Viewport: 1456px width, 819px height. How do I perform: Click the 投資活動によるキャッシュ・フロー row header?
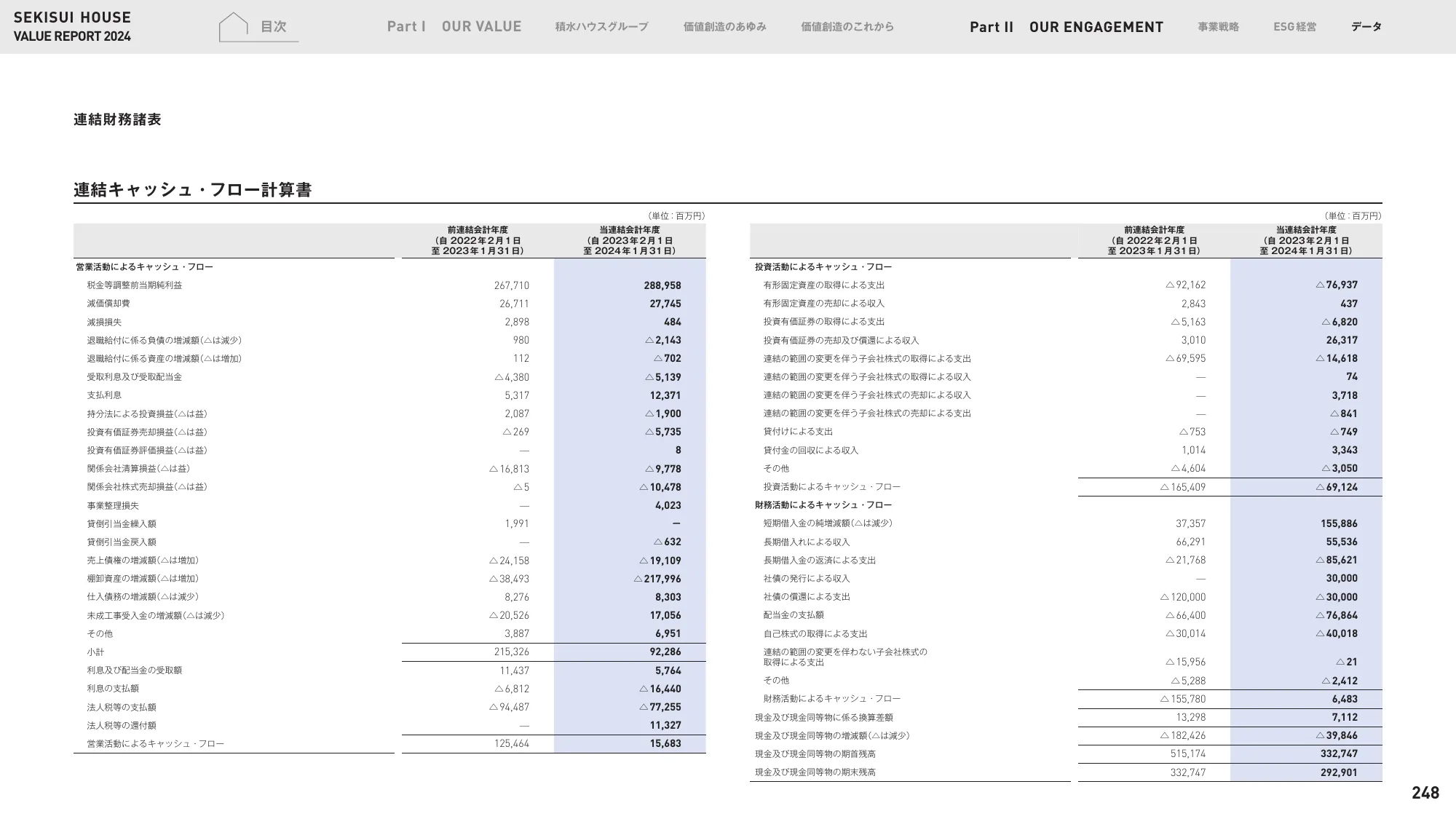823,267
